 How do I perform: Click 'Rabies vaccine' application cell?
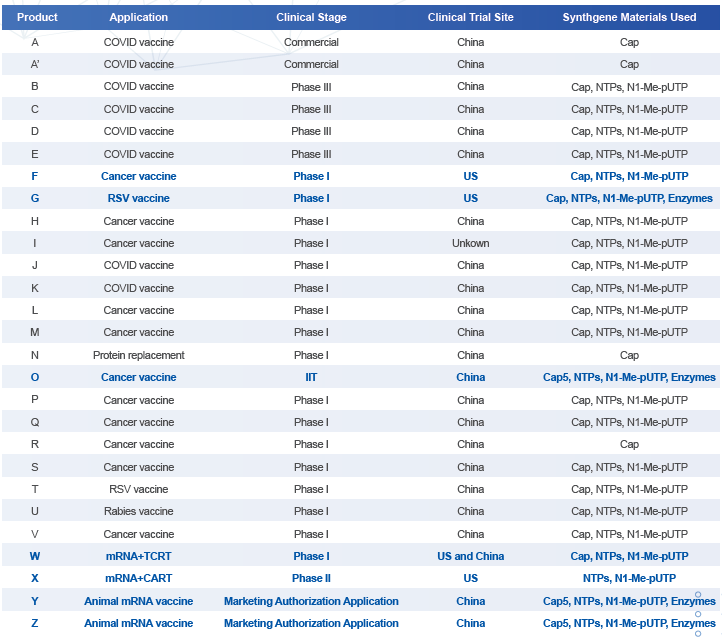click(139, 512)
